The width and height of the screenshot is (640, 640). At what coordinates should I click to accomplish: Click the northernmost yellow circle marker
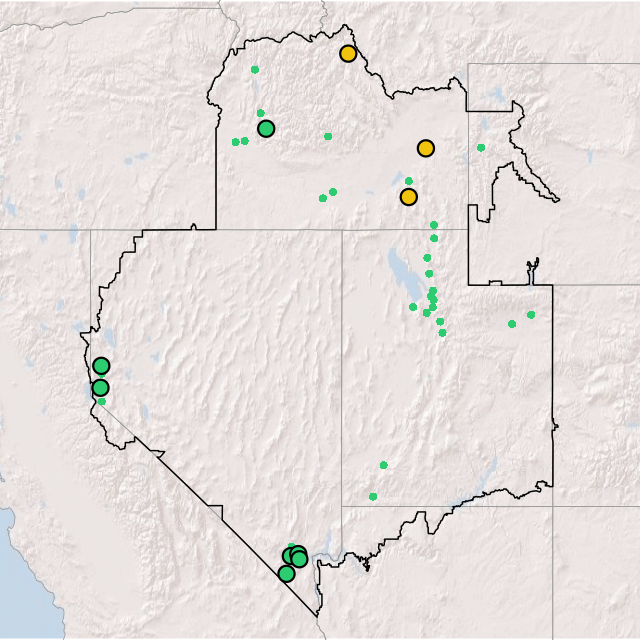[x=348, y=54]
